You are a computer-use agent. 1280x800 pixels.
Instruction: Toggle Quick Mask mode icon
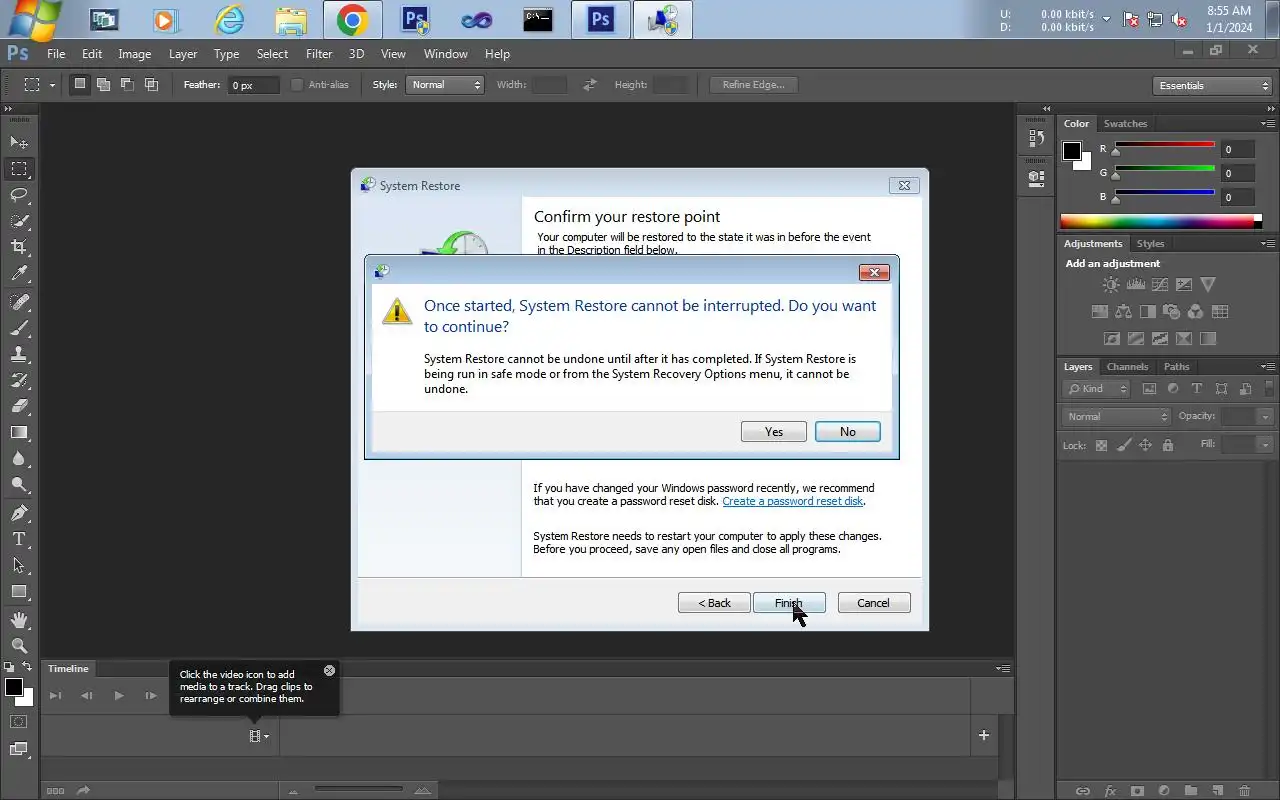(x=19, y=721)
